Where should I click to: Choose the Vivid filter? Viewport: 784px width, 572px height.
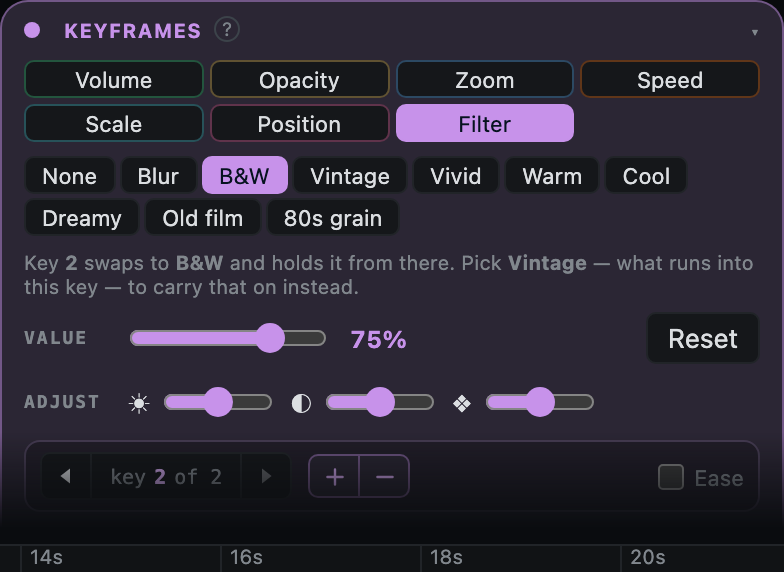click(x=456, y=176)
